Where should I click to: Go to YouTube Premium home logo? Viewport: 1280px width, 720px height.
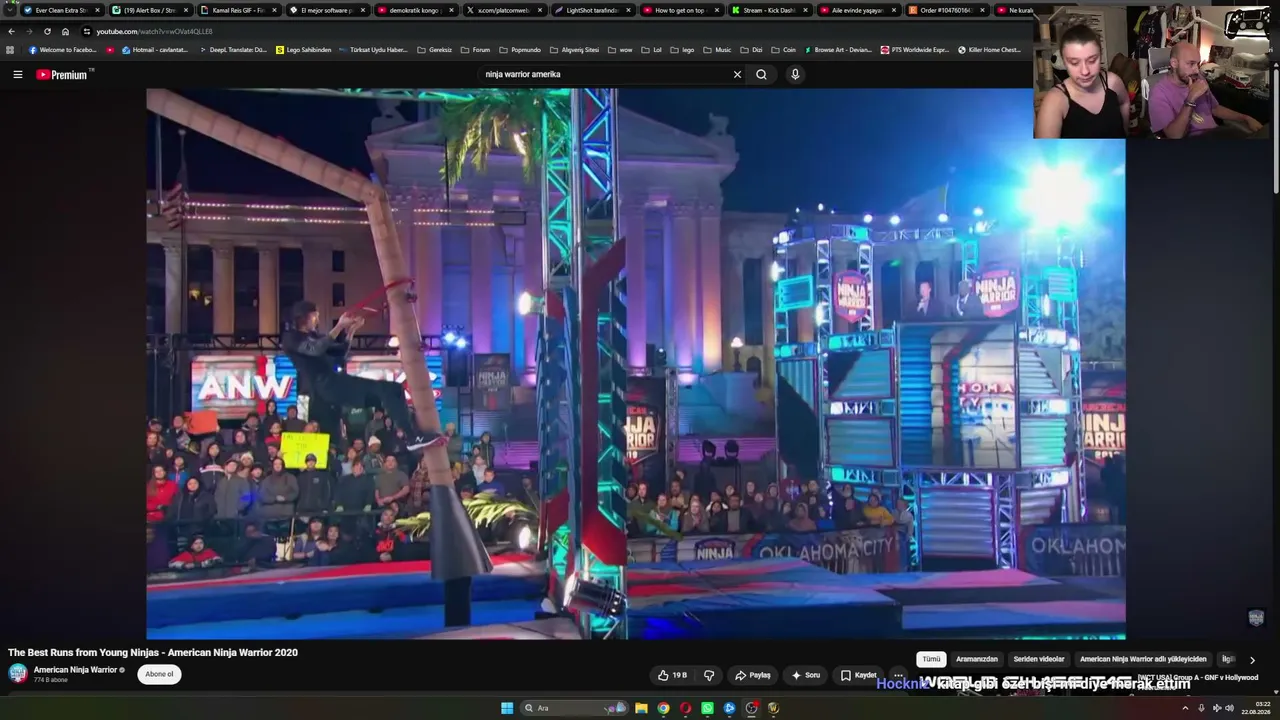pos(62,74)
